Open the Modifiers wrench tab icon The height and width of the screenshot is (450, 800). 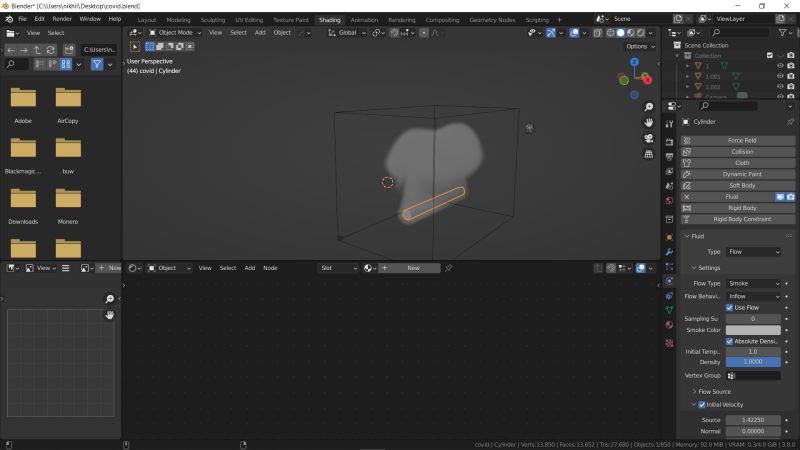tap(669, 252)
